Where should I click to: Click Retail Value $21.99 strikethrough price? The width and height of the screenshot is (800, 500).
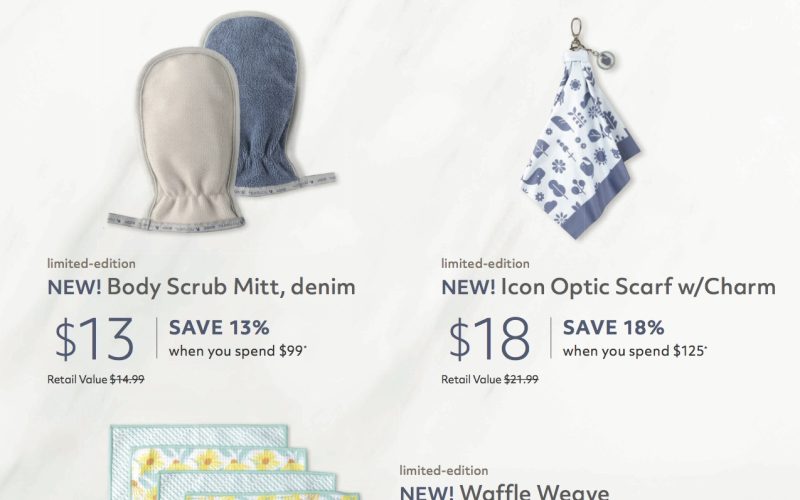pyautogui.click(x=490, y=379)
